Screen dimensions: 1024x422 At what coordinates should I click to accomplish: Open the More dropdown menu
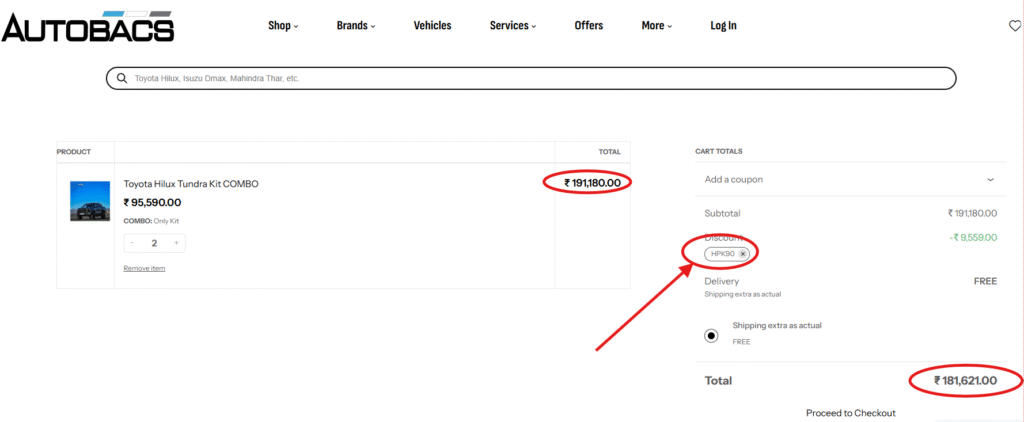(x=656, y=25)
